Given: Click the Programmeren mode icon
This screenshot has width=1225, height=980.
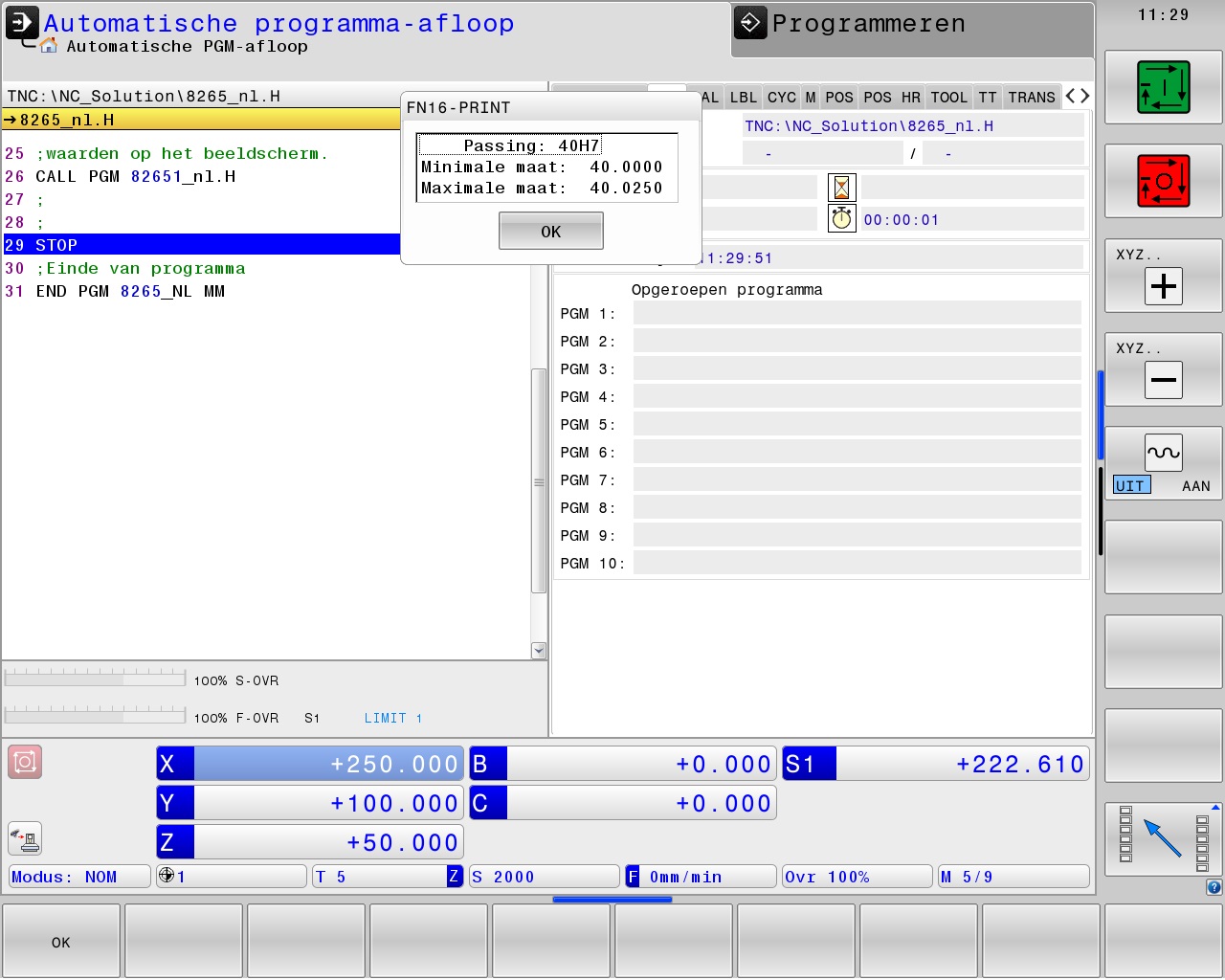Looking at the screenshot, I should tap(750, 23).
